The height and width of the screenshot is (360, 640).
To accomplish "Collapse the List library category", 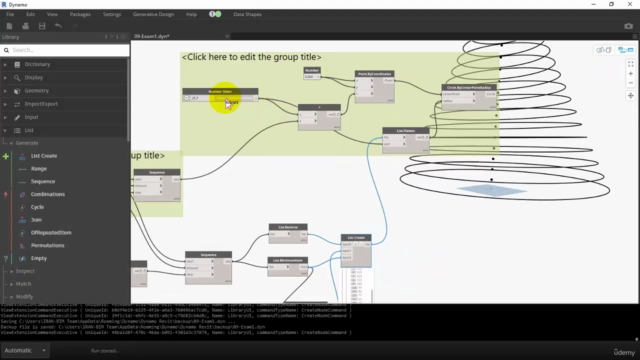I will point(5,131).
